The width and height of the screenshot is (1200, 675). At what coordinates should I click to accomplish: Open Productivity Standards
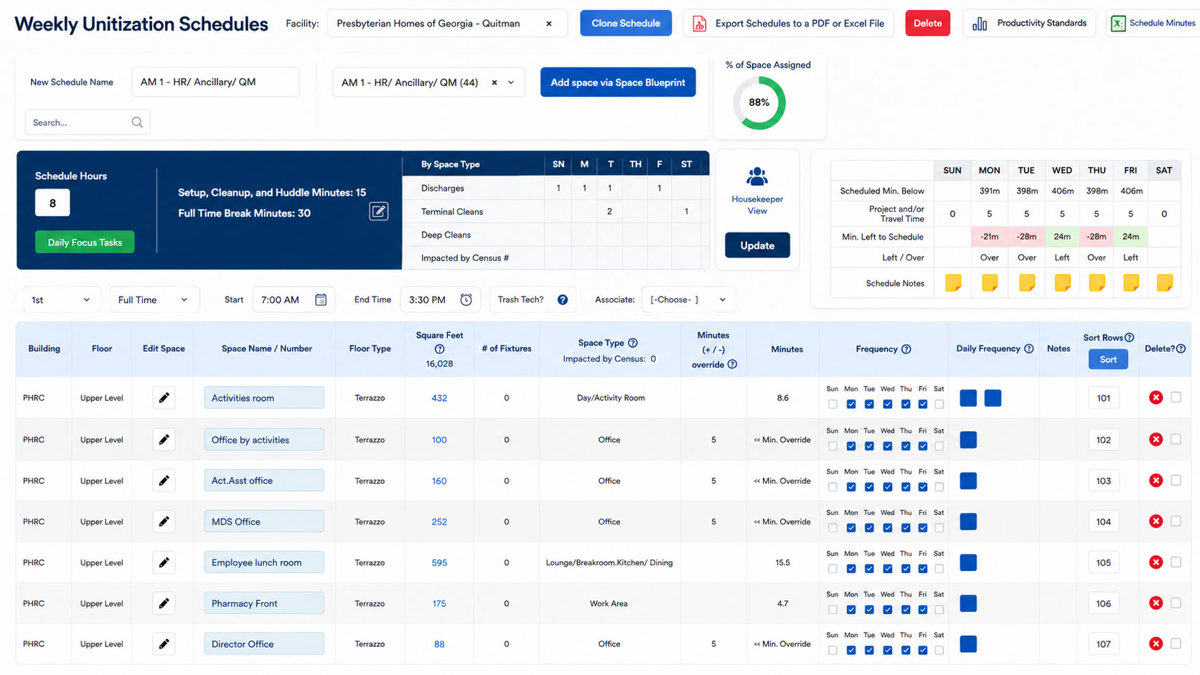point(1029,23)
